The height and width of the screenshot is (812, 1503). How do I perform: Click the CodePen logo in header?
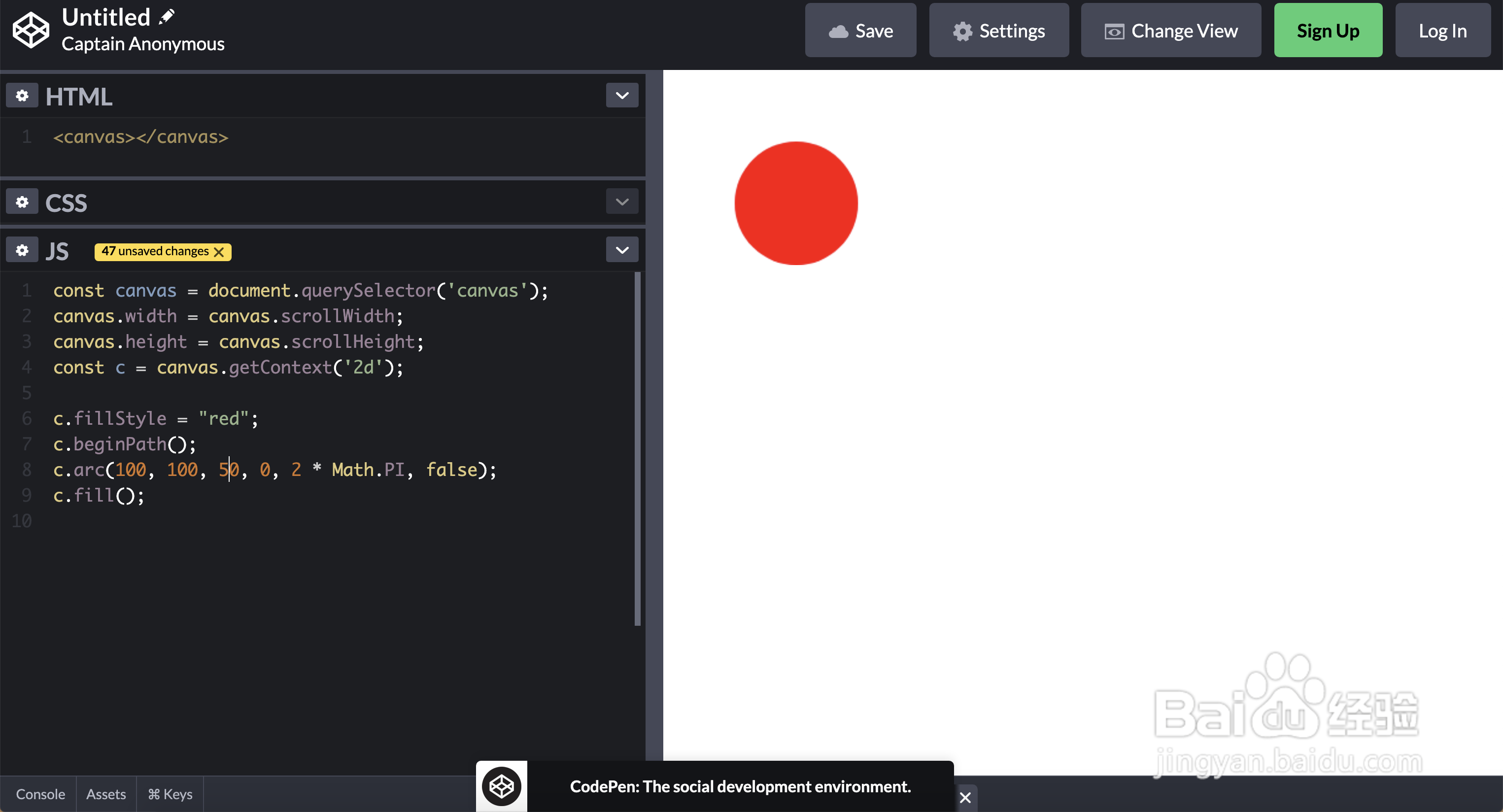[x=31, y=31]
